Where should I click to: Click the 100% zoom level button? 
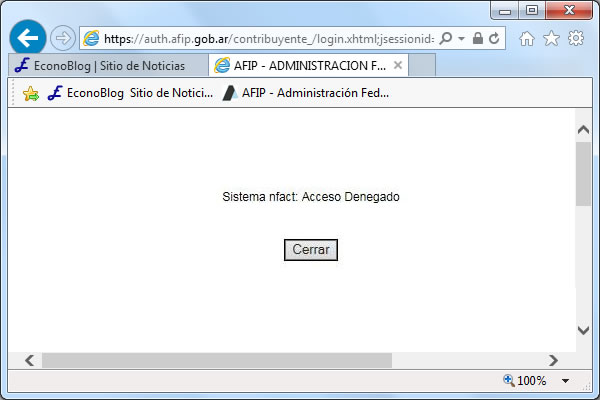pyautogui.click(x=525, y=381)
